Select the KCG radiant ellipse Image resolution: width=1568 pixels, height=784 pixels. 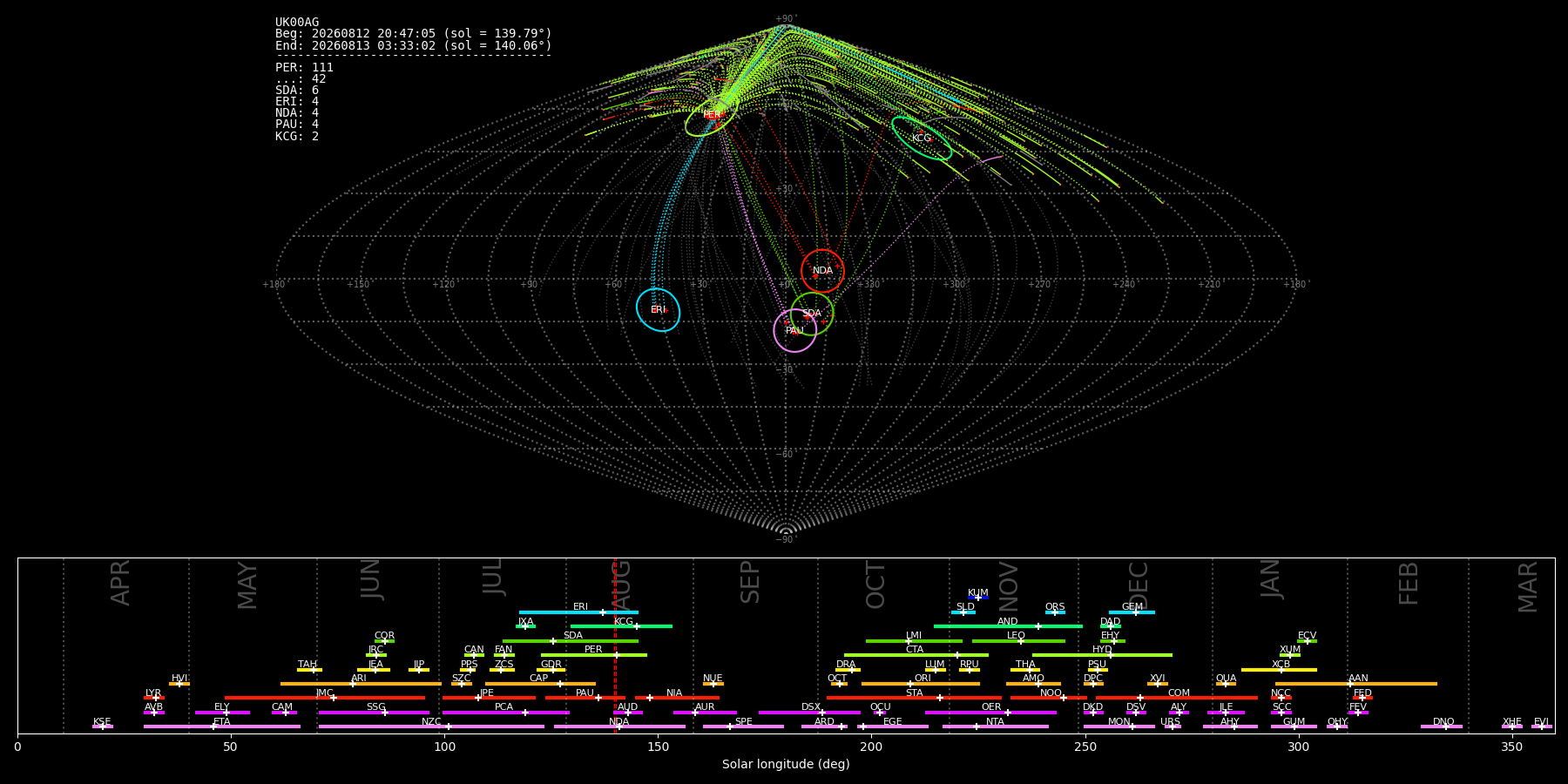pos(922,138)
